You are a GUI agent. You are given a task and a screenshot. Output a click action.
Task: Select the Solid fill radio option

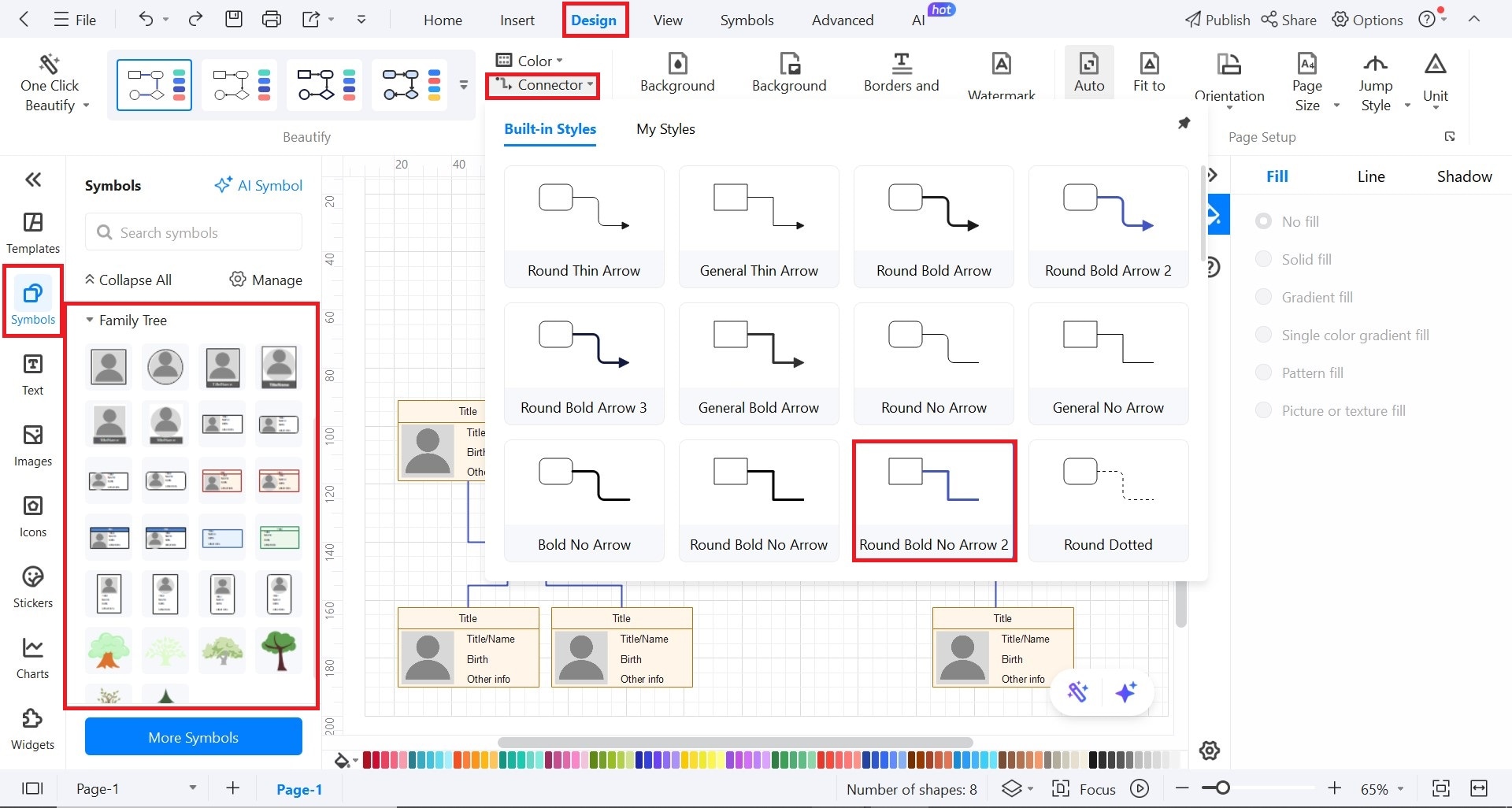1263,259
